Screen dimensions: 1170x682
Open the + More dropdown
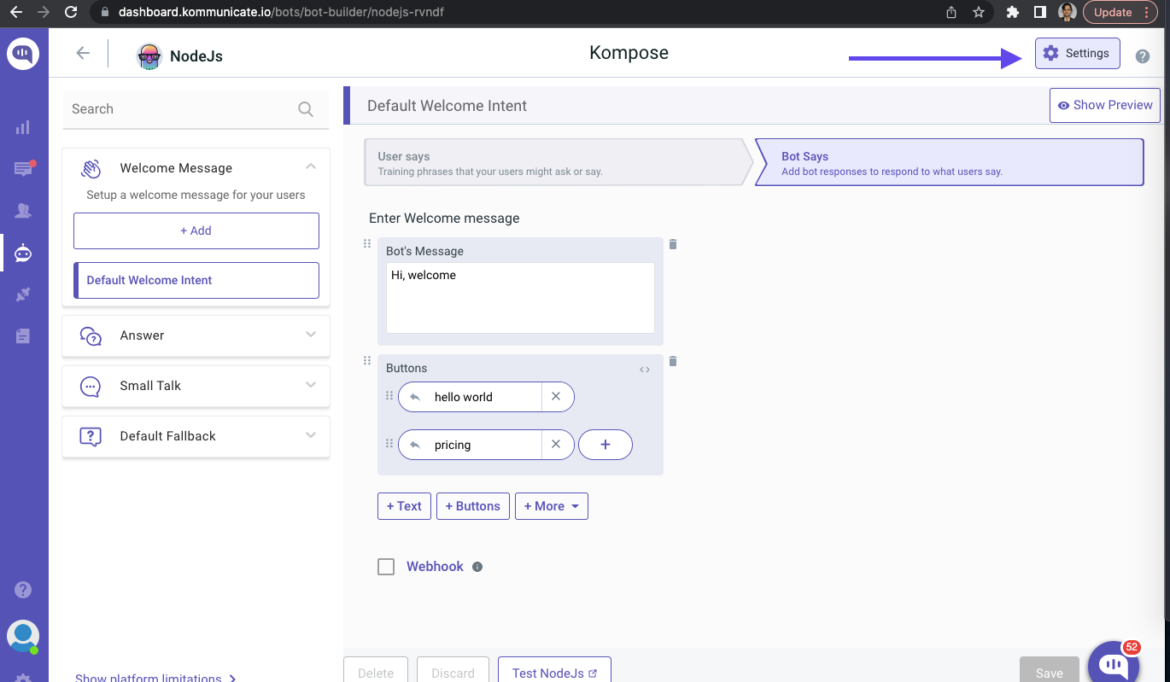[551, 506]
